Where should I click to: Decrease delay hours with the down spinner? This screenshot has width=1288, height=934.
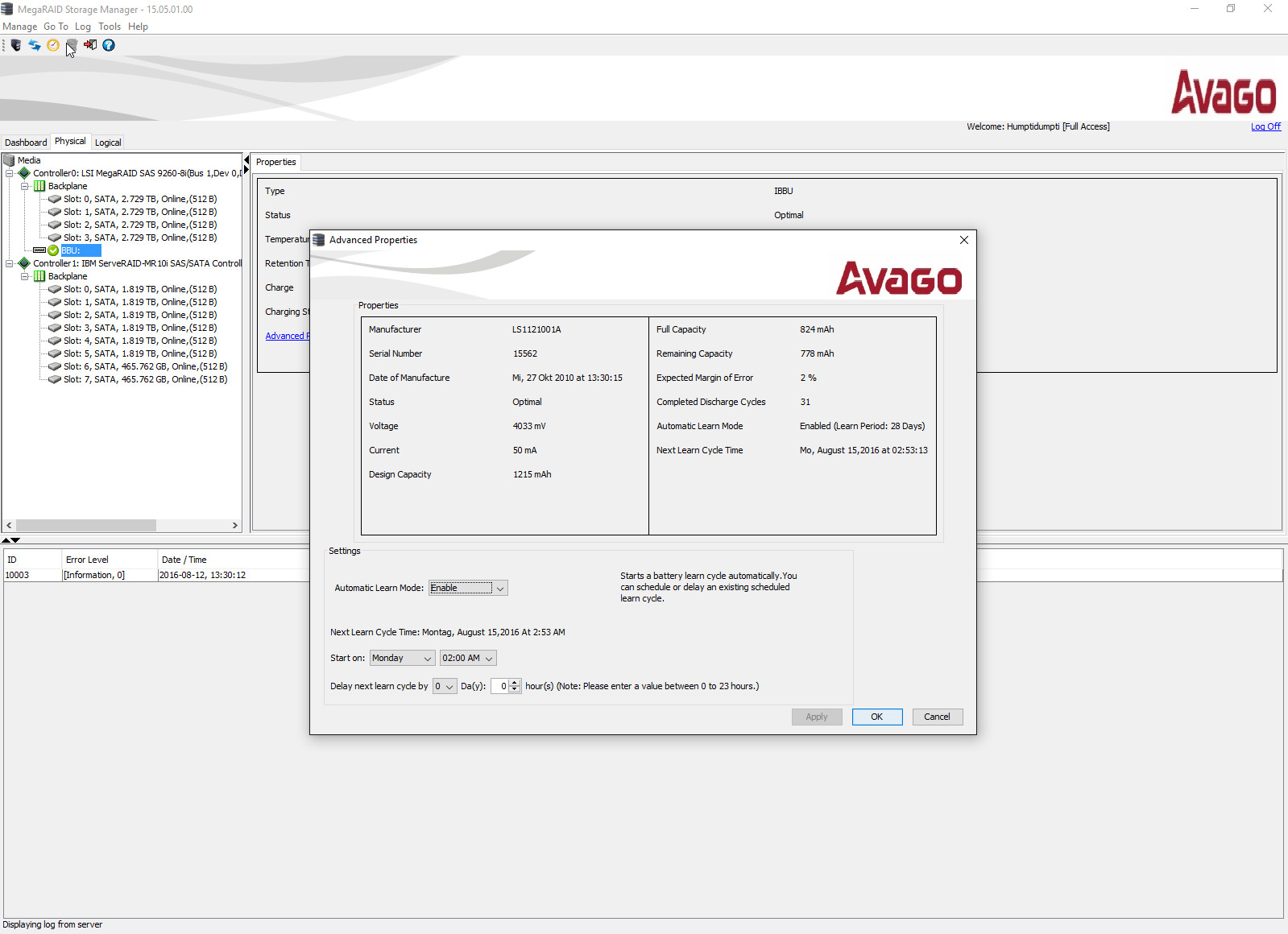pyautogui.click(x=515, y=690)
